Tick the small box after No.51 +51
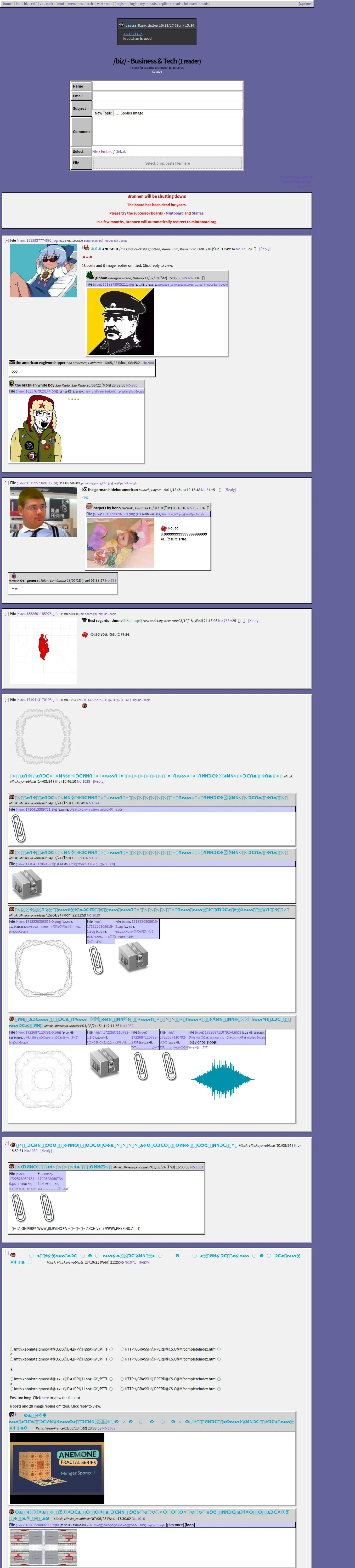355x1568 pixels. click(x=221, y=489)
